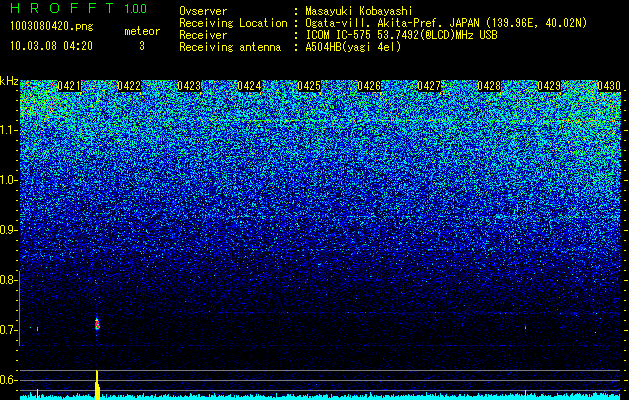Click the 0.6 kHz axis label
Viewport: 629px width, 400px height.
pyautogui.click(x=8, y=380)
